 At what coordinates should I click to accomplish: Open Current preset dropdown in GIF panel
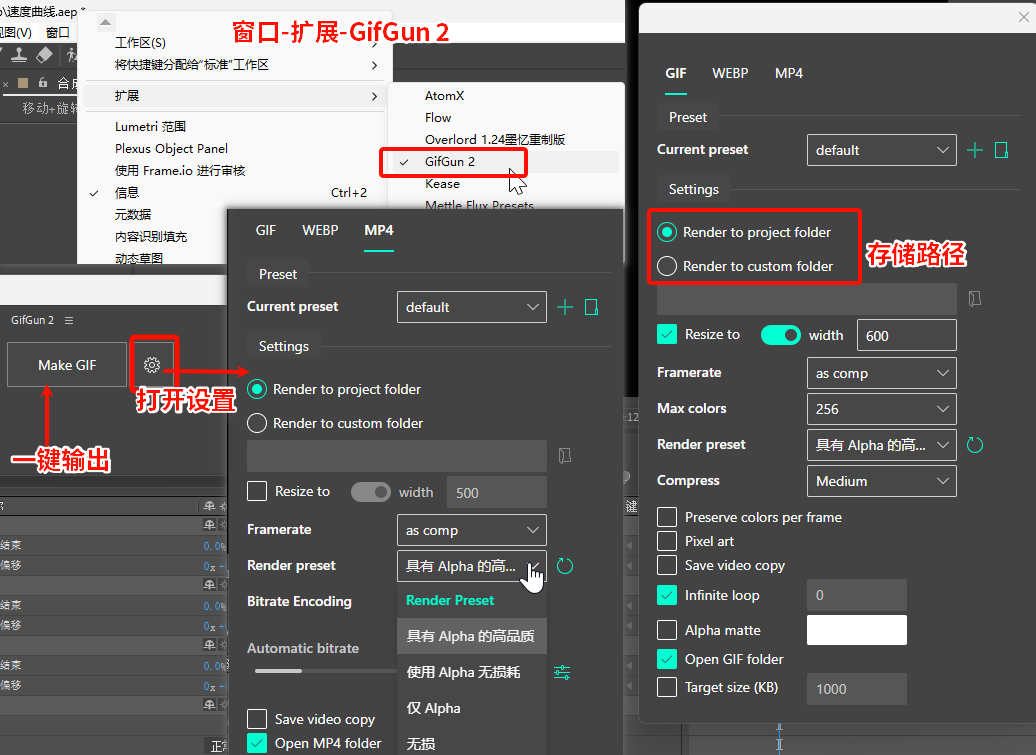click(881, 150)
